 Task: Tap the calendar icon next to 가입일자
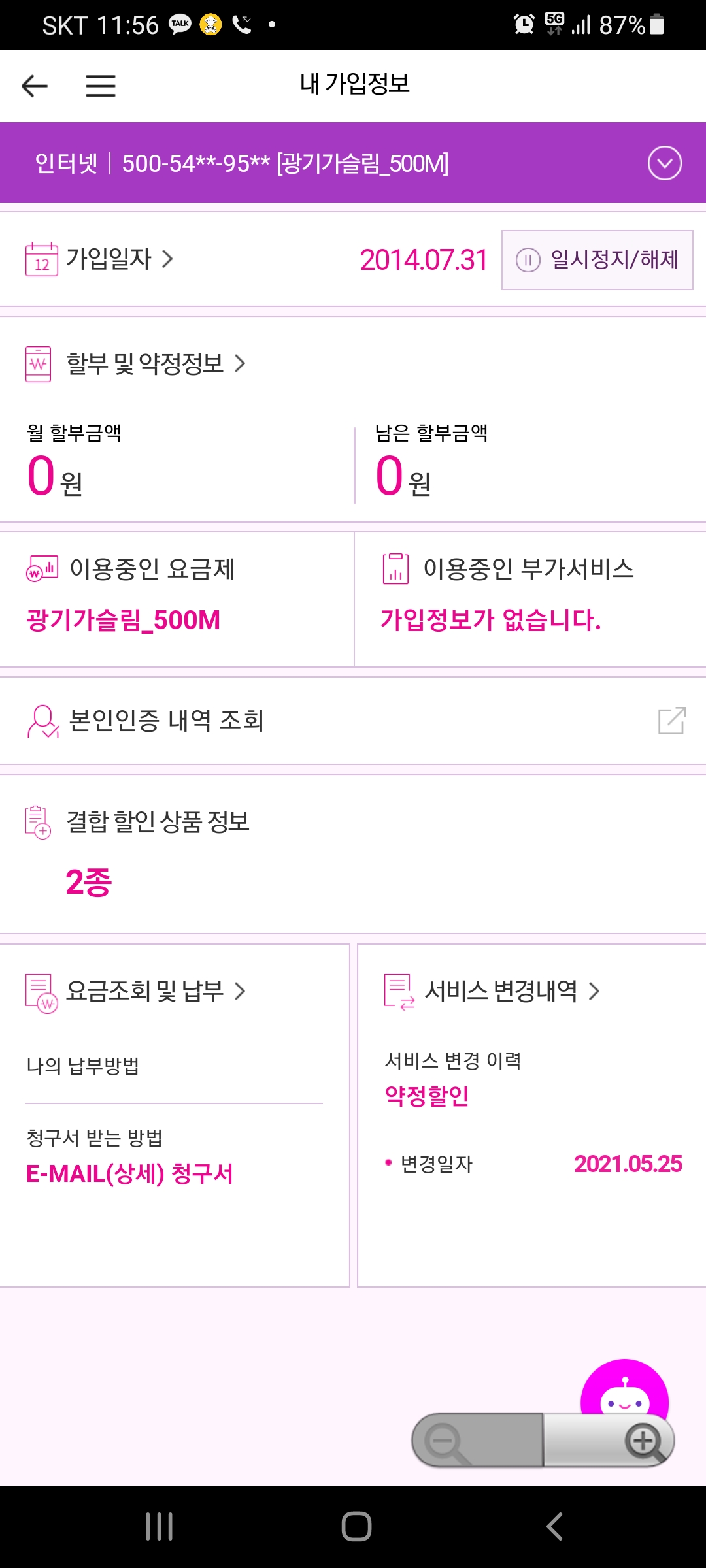click(42, 259)
